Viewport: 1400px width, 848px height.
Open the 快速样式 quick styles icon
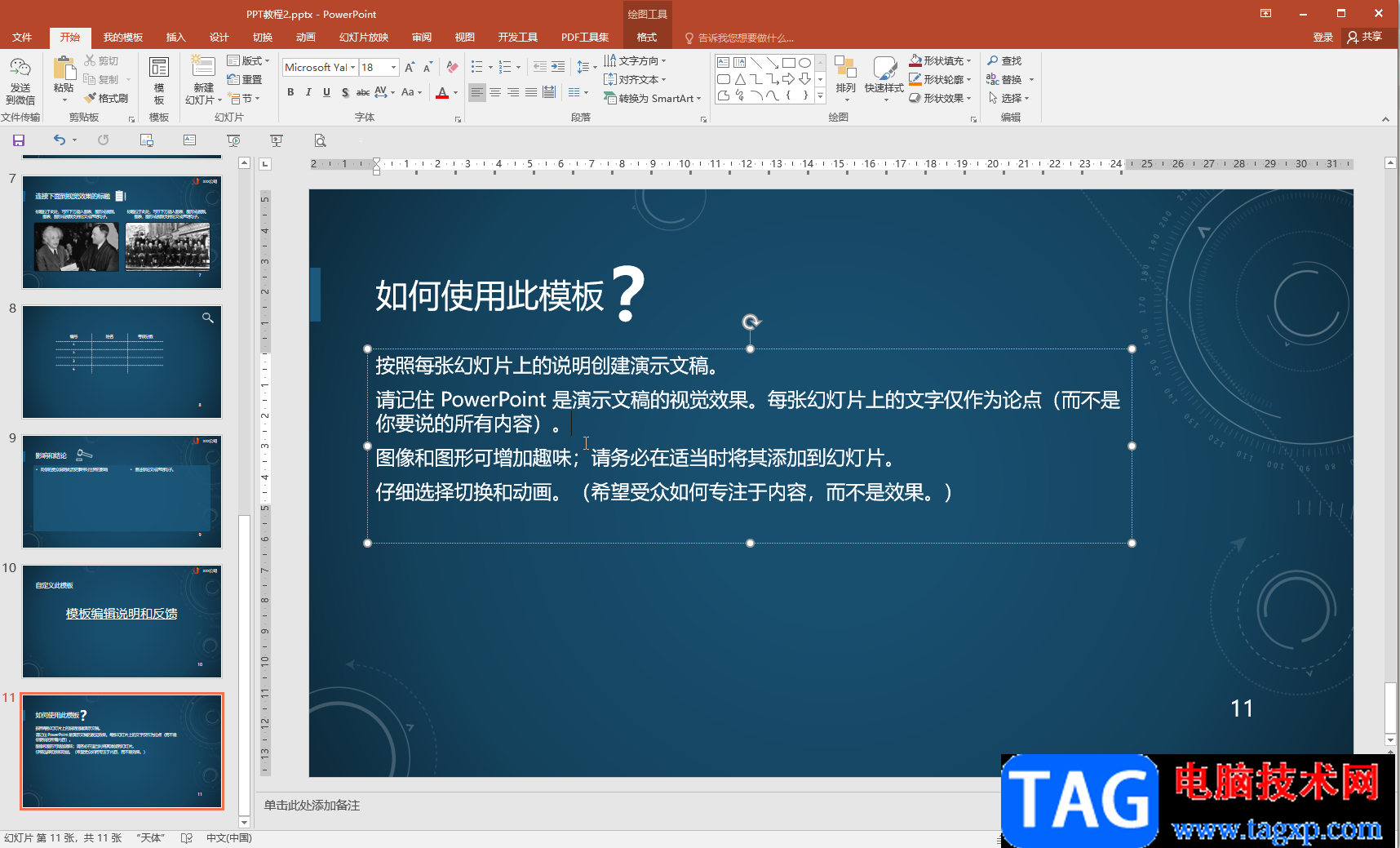tap(884, 68)
